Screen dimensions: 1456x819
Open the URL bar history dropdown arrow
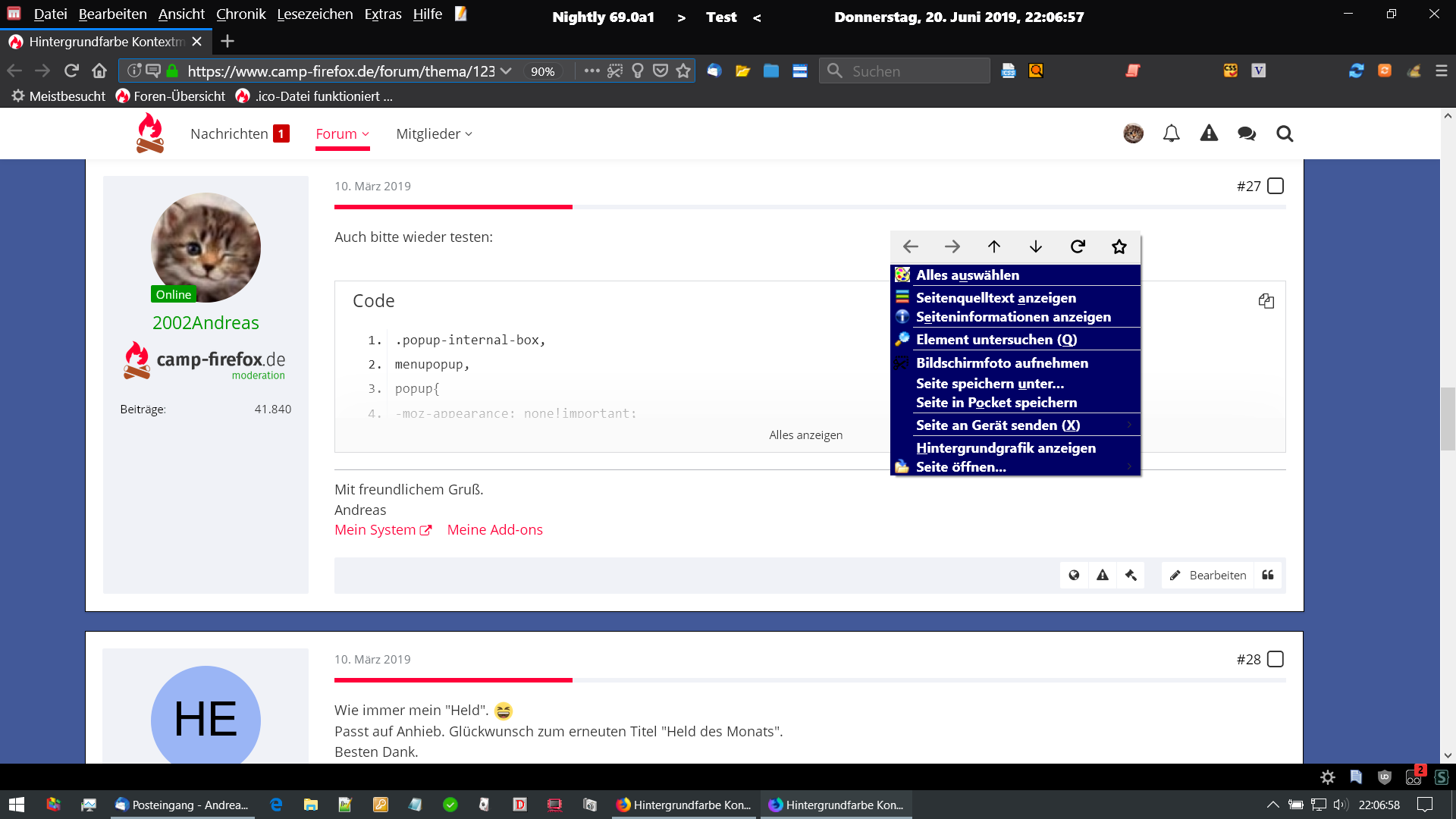pos(506,71)
